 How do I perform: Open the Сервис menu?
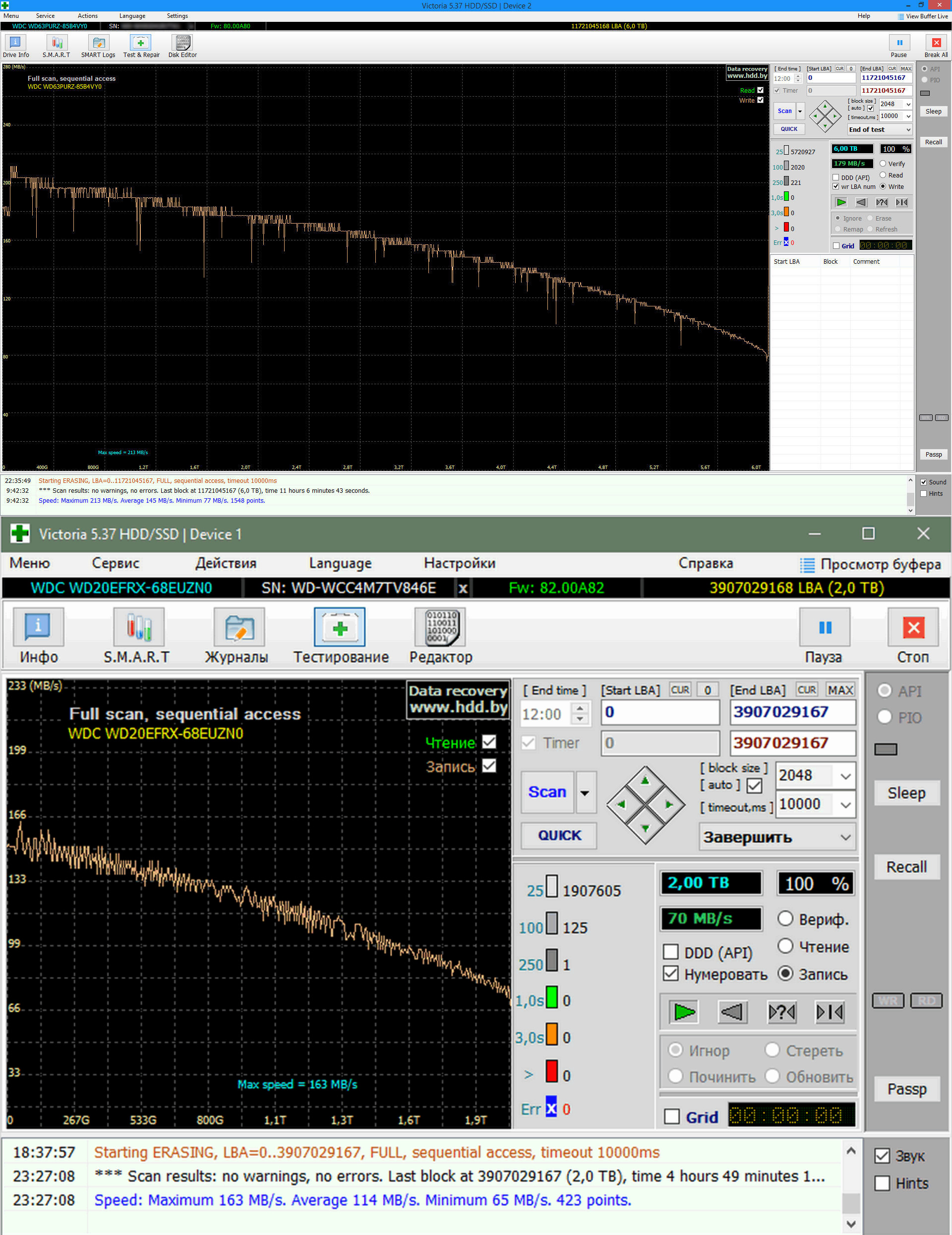[116, 563]
